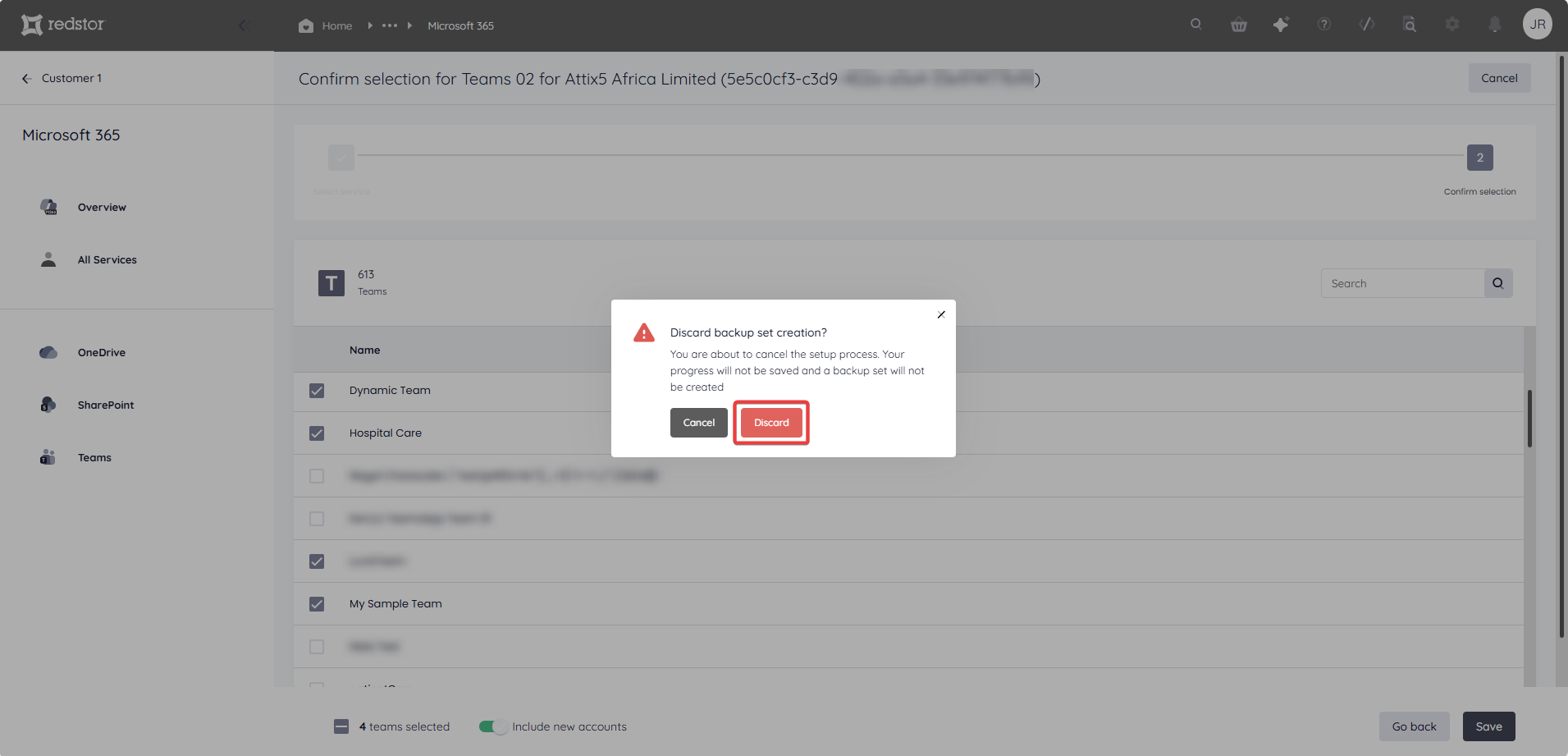1568x756 pixels.
Task: Select Teams in the sidebar
Action: pyautogui.click(x=94, y=458)
